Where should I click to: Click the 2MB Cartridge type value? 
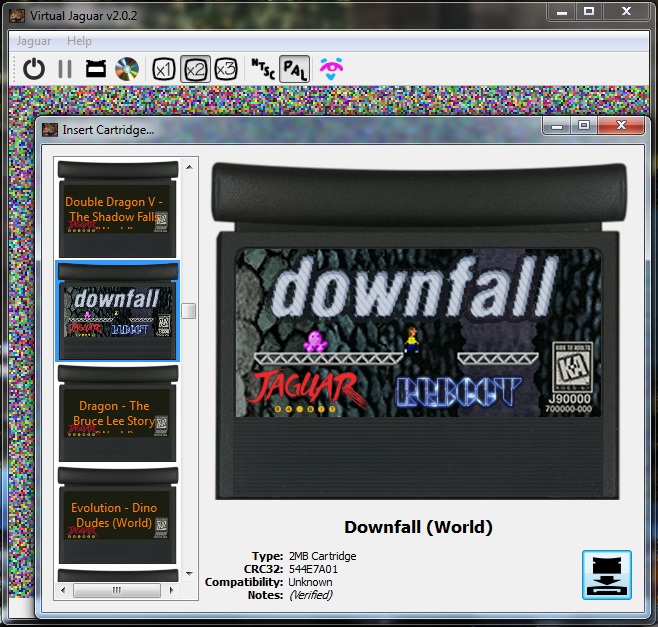click(x=322, y=556)
